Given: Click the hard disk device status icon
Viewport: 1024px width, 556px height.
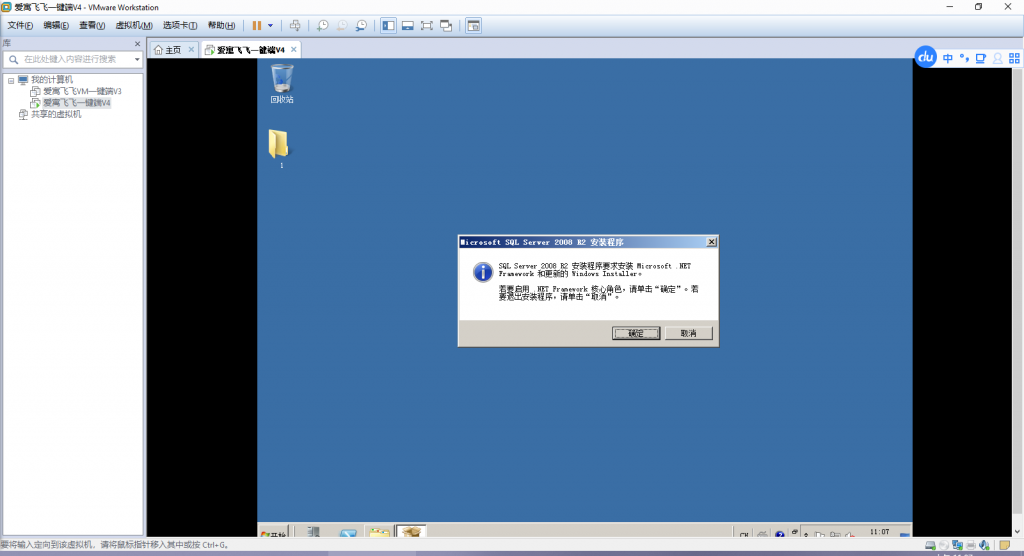Looking at the screenshot, I should 931,545.
